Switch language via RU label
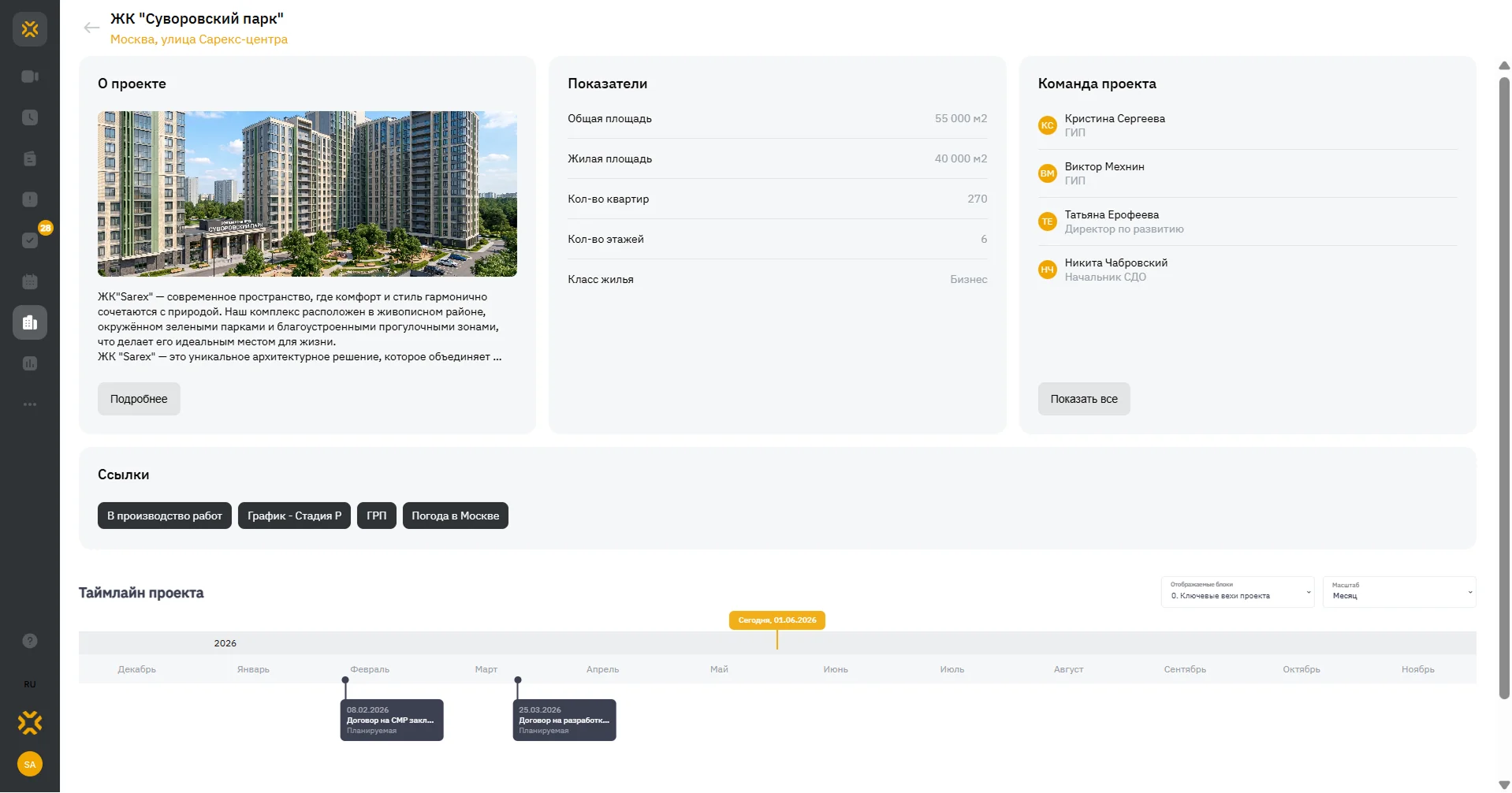The height and width of the screenshot is (793, 1512). [x=30, y=684]
